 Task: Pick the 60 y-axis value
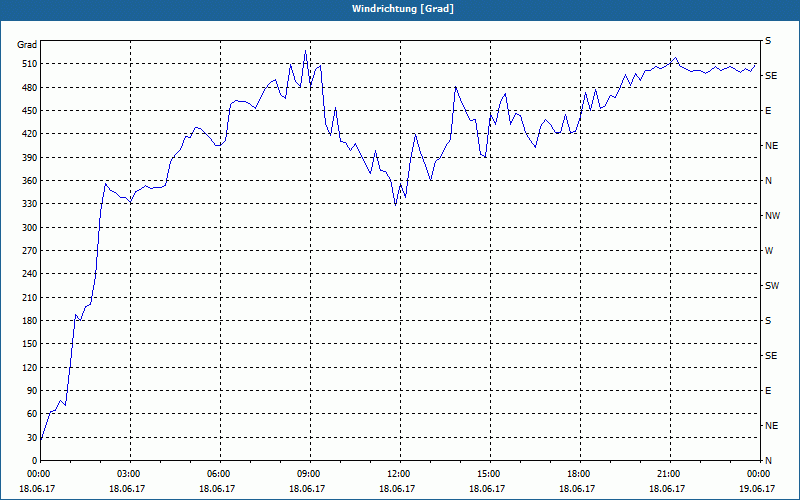(31, 414)
